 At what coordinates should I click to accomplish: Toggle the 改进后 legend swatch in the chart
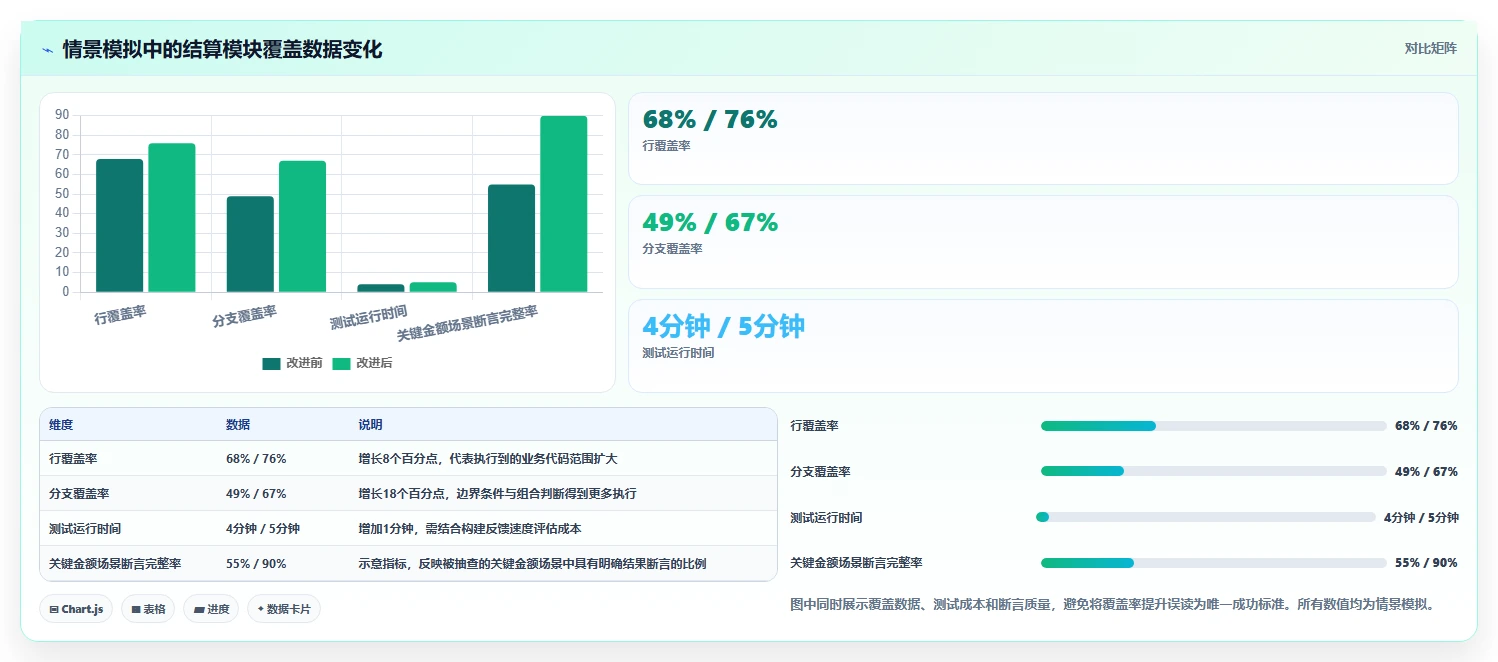(x=342, y=364)
